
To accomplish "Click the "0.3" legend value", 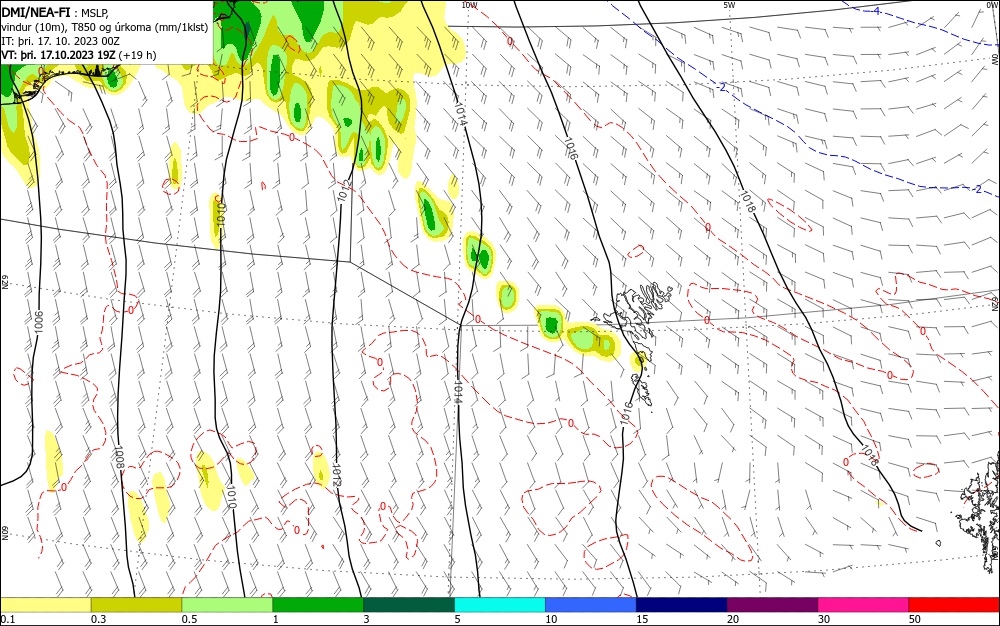I will point(98,619).
